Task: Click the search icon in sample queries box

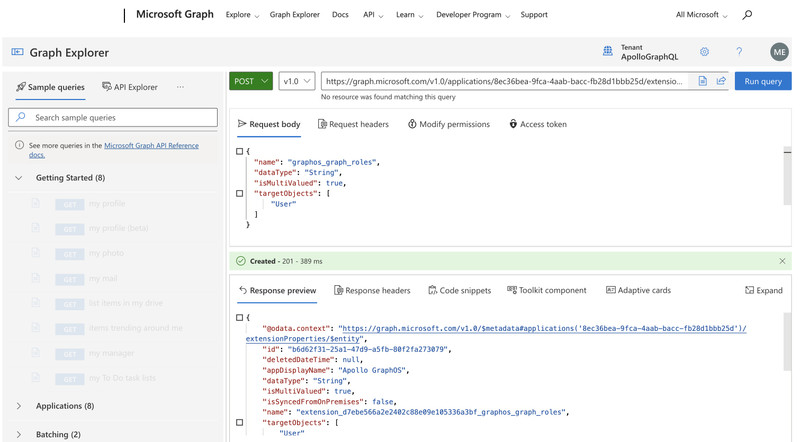Action: [20, 117]
